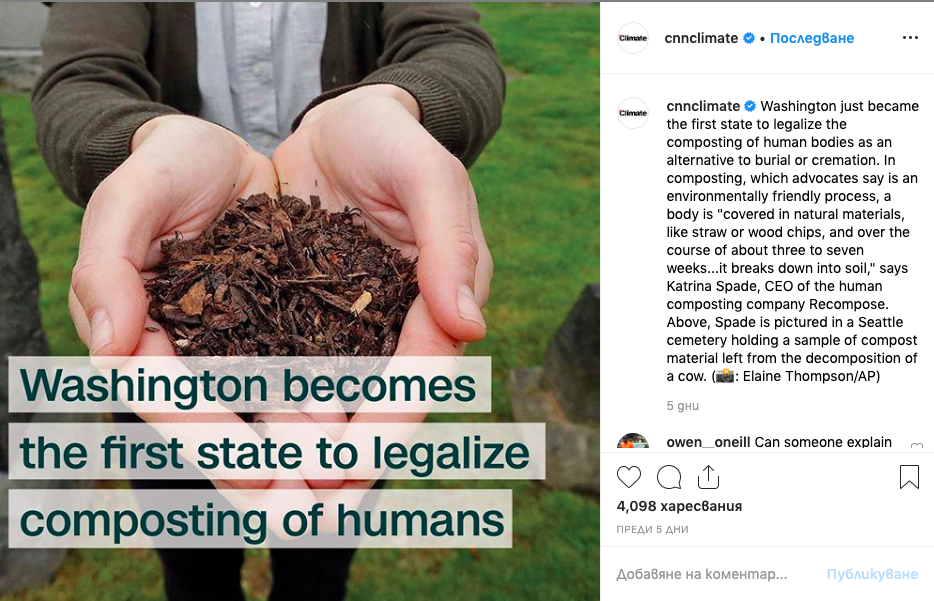View the 4,098 харесвания likes list
Viewport: 934px width, 601px height.
pos(679,506)
